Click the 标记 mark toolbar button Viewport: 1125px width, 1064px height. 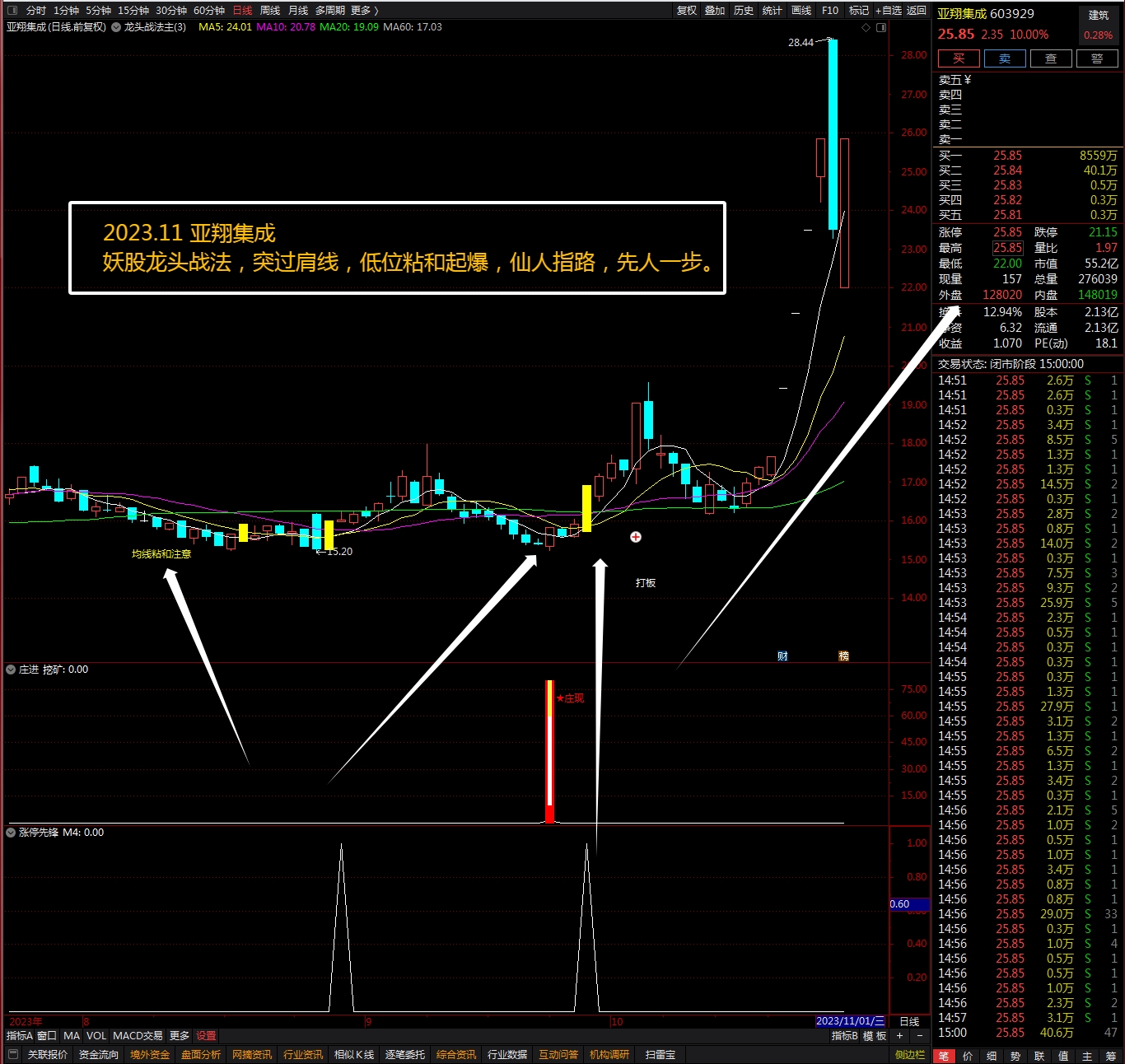coord(859,11)
